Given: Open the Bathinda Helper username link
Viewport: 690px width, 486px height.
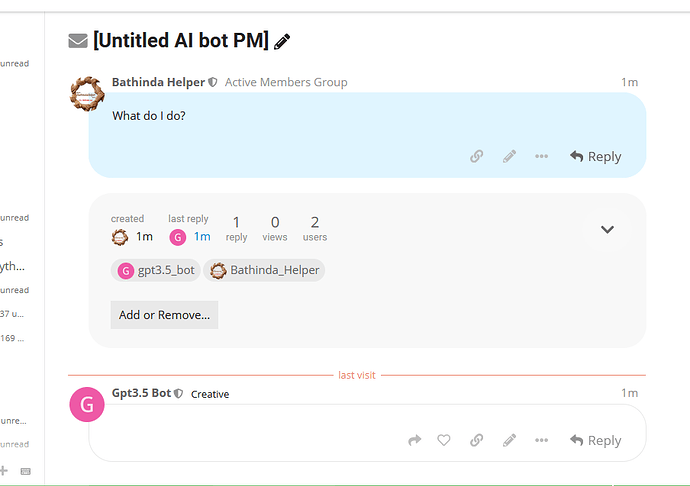Looking at the screenshot, I should [x=158, y=82].
